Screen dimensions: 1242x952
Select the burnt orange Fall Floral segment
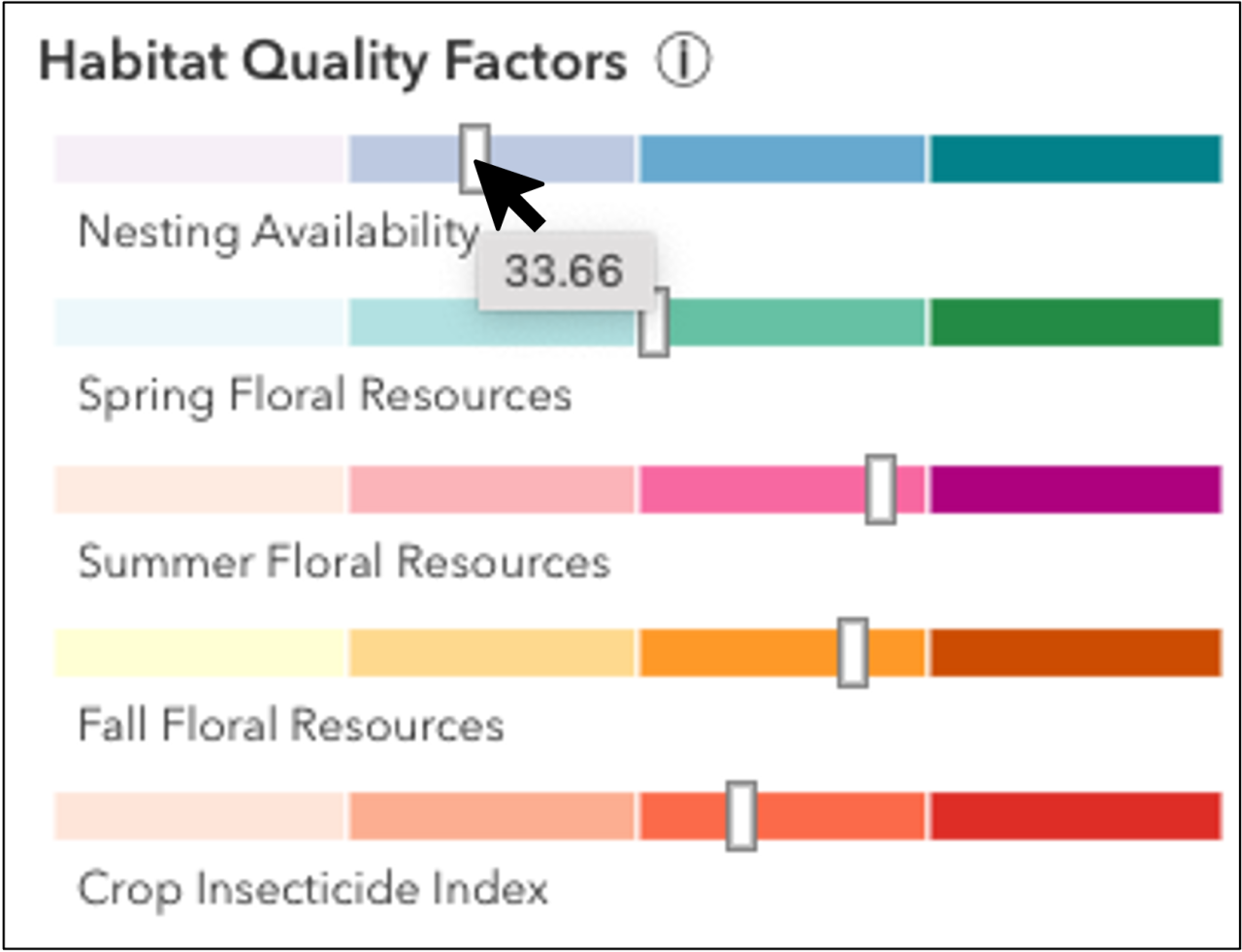[1076, 652]
